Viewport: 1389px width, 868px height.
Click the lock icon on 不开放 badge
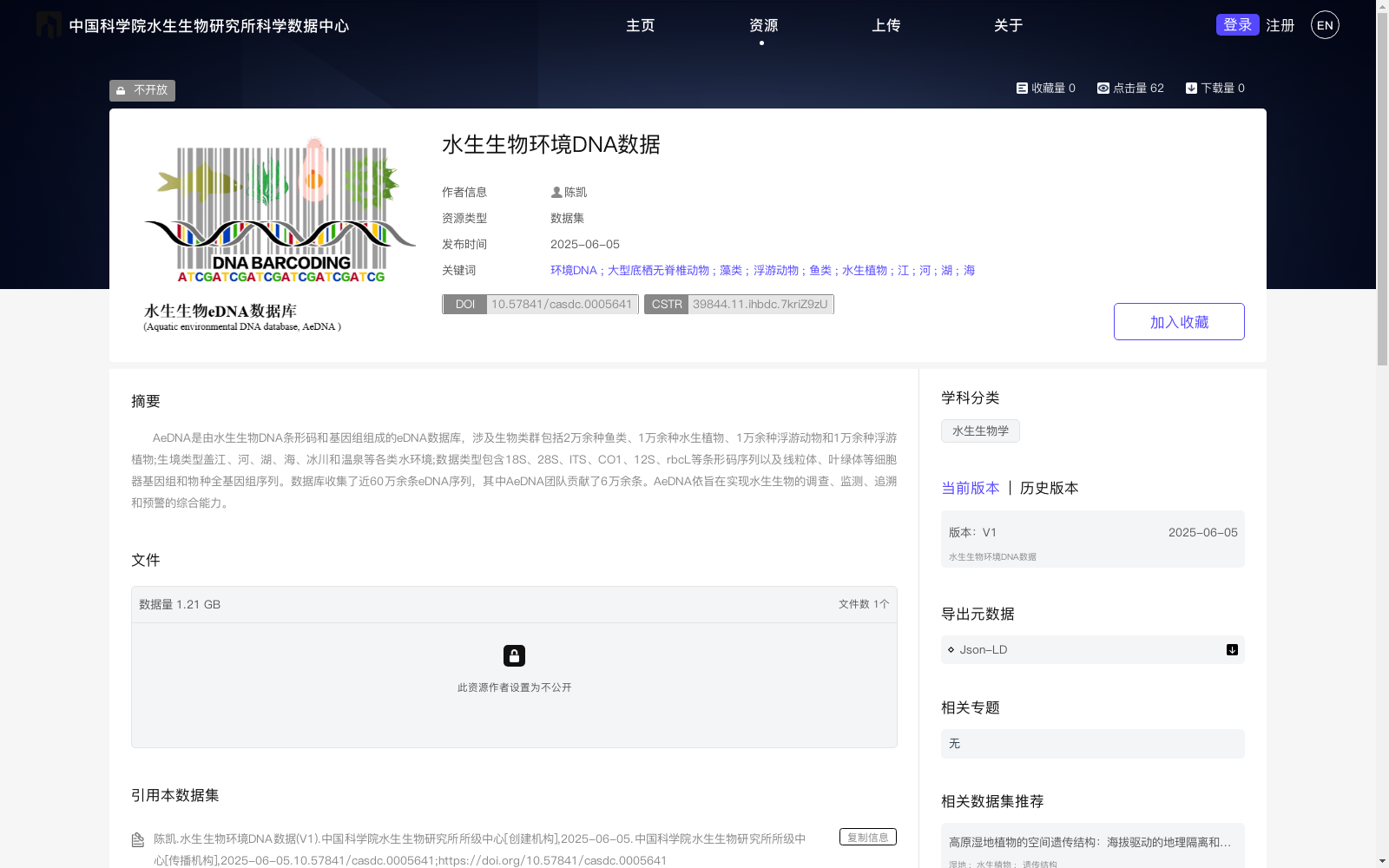[121, 90]
